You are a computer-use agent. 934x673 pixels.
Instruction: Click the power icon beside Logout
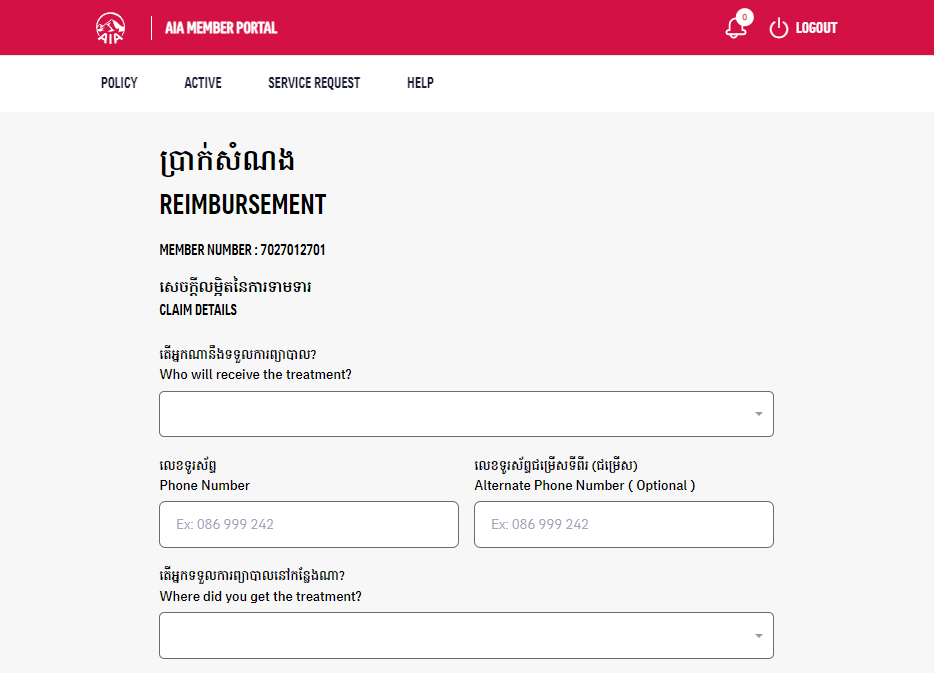(779, 28)
